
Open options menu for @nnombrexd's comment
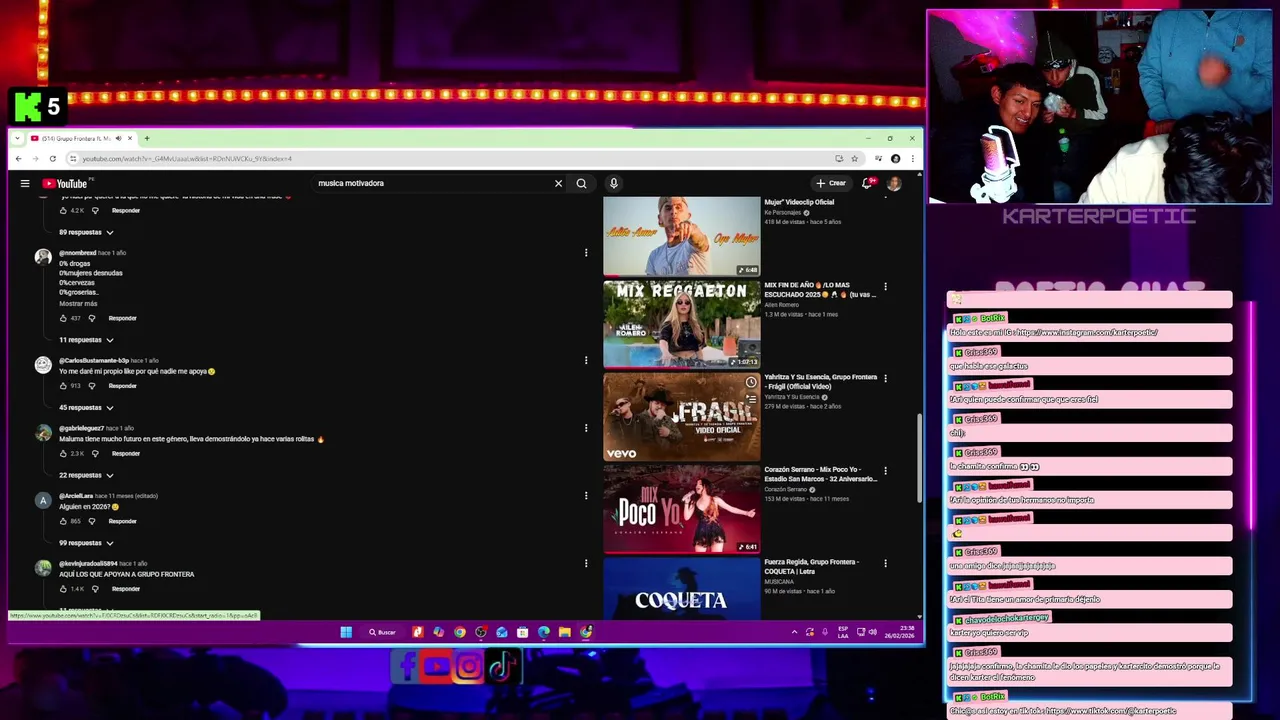(586, 253)
